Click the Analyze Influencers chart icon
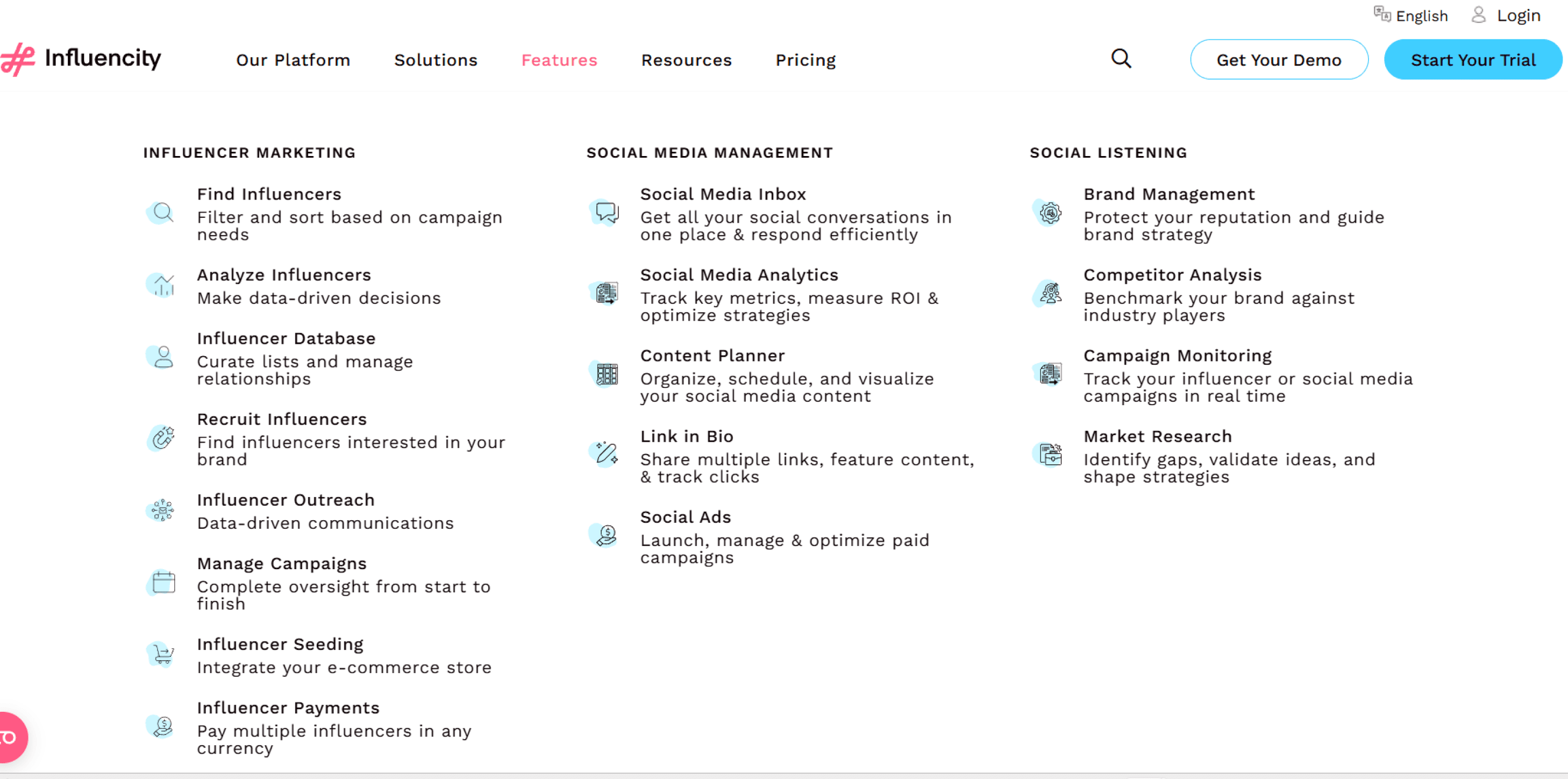Screen dimensions: 1568x779 pos(162,285)
